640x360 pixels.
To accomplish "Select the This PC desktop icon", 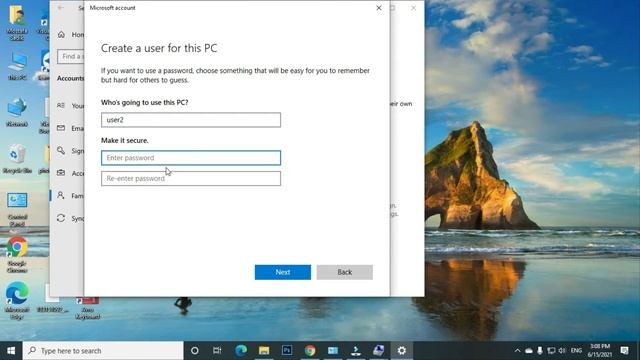I will 17,65.
